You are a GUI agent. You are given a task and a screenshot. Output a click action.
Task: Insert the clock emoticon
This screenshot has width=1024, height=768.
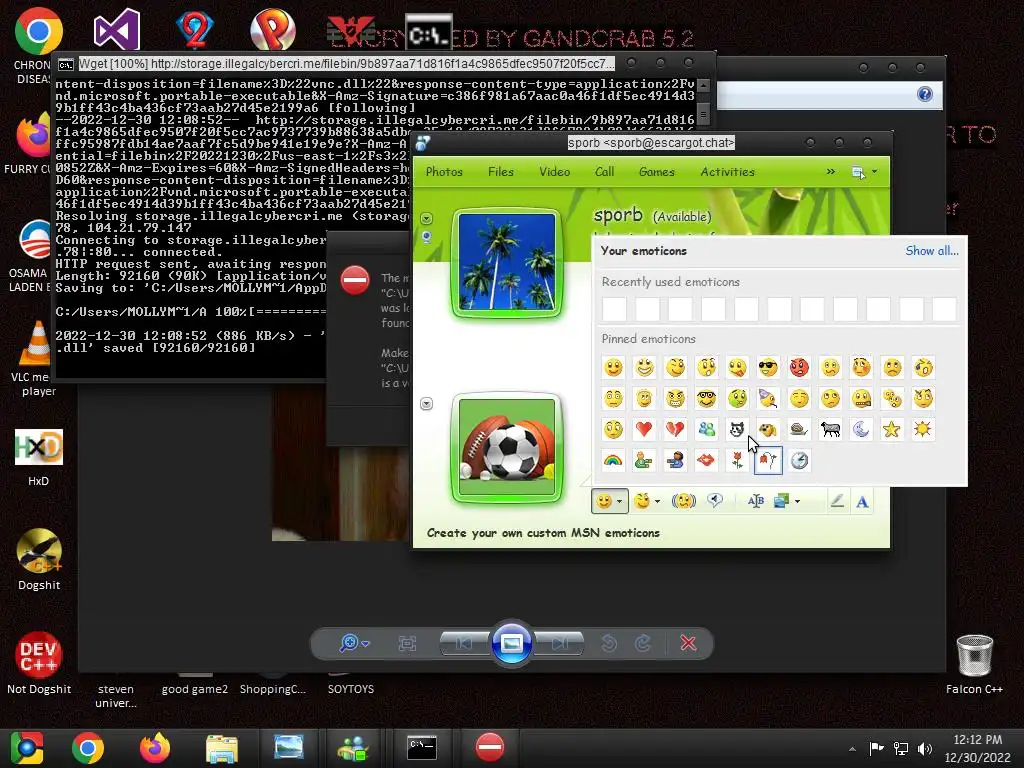(x=799, y=460)
